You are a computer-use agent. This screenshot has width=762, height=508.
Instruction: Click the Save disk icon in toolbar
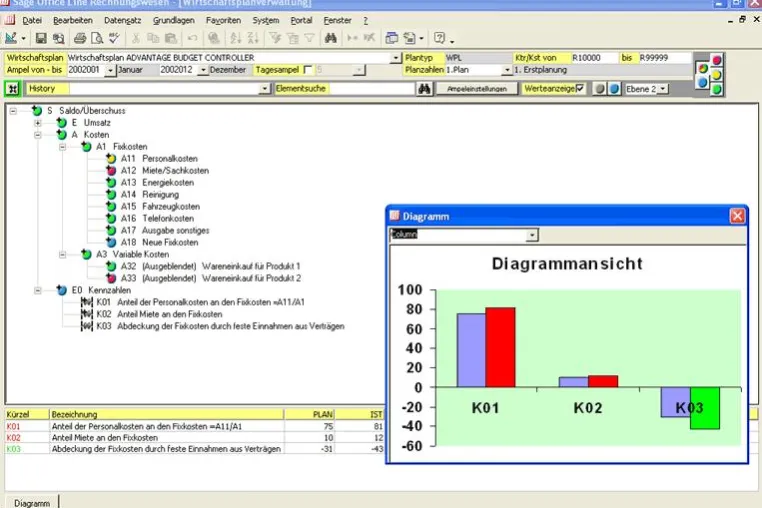coord(41,38)
